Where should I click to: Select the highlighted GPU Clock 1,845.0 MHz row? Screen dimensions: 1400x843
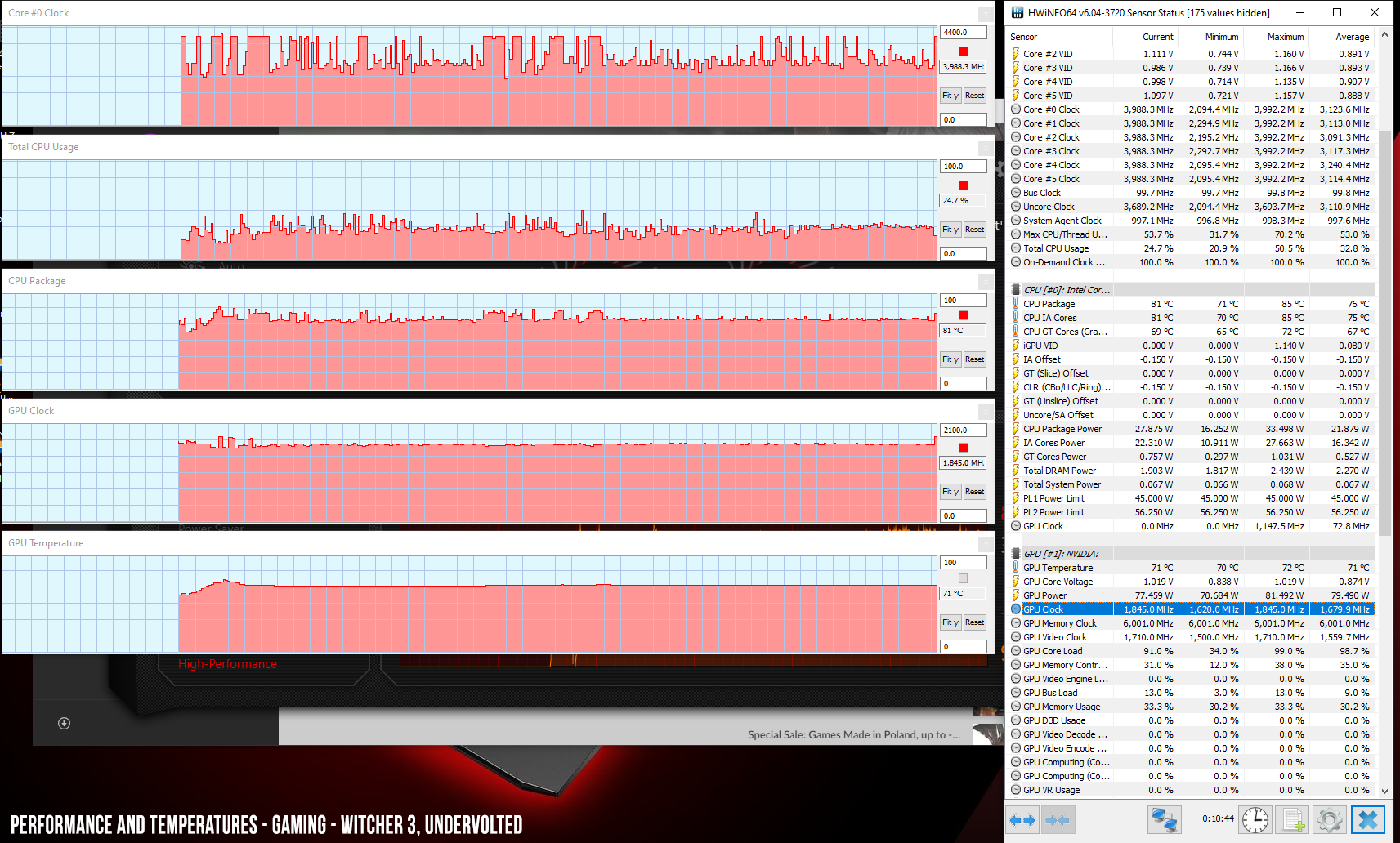pyautogui.click(x=1192, y=609)
